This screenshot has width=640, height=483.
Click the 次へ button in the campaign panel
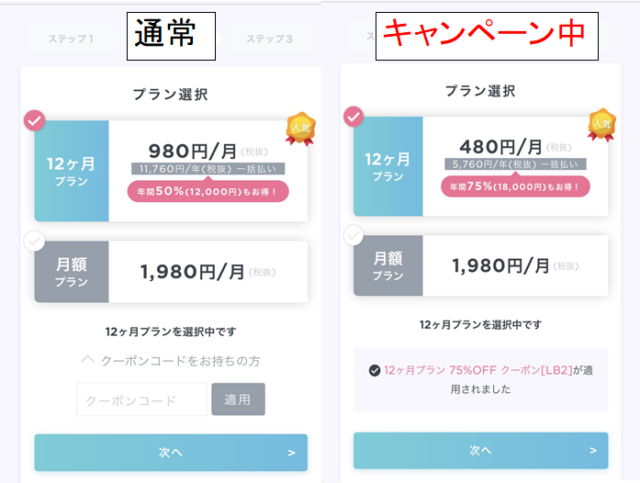[x=481, y=450]
